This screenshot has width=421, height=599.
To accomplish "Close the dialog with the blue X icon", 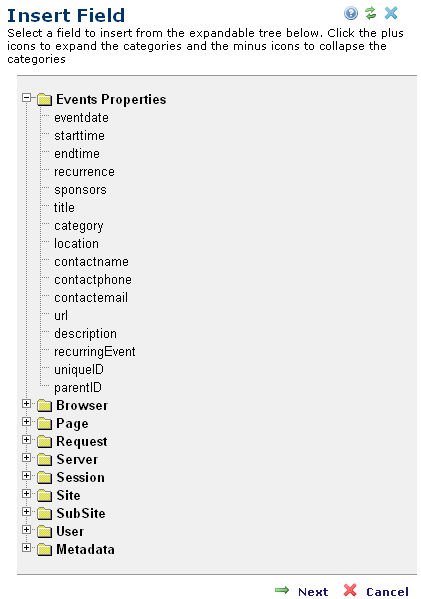I will click(391, 13).
